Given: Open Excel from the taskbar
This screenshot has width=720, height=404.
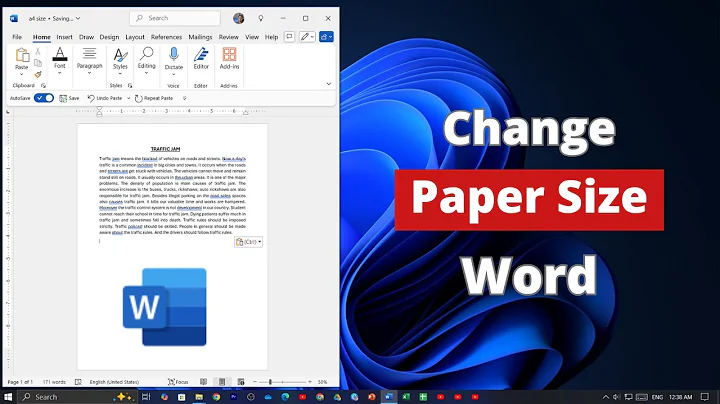Looking at the screenshot, I should point(406,397).
